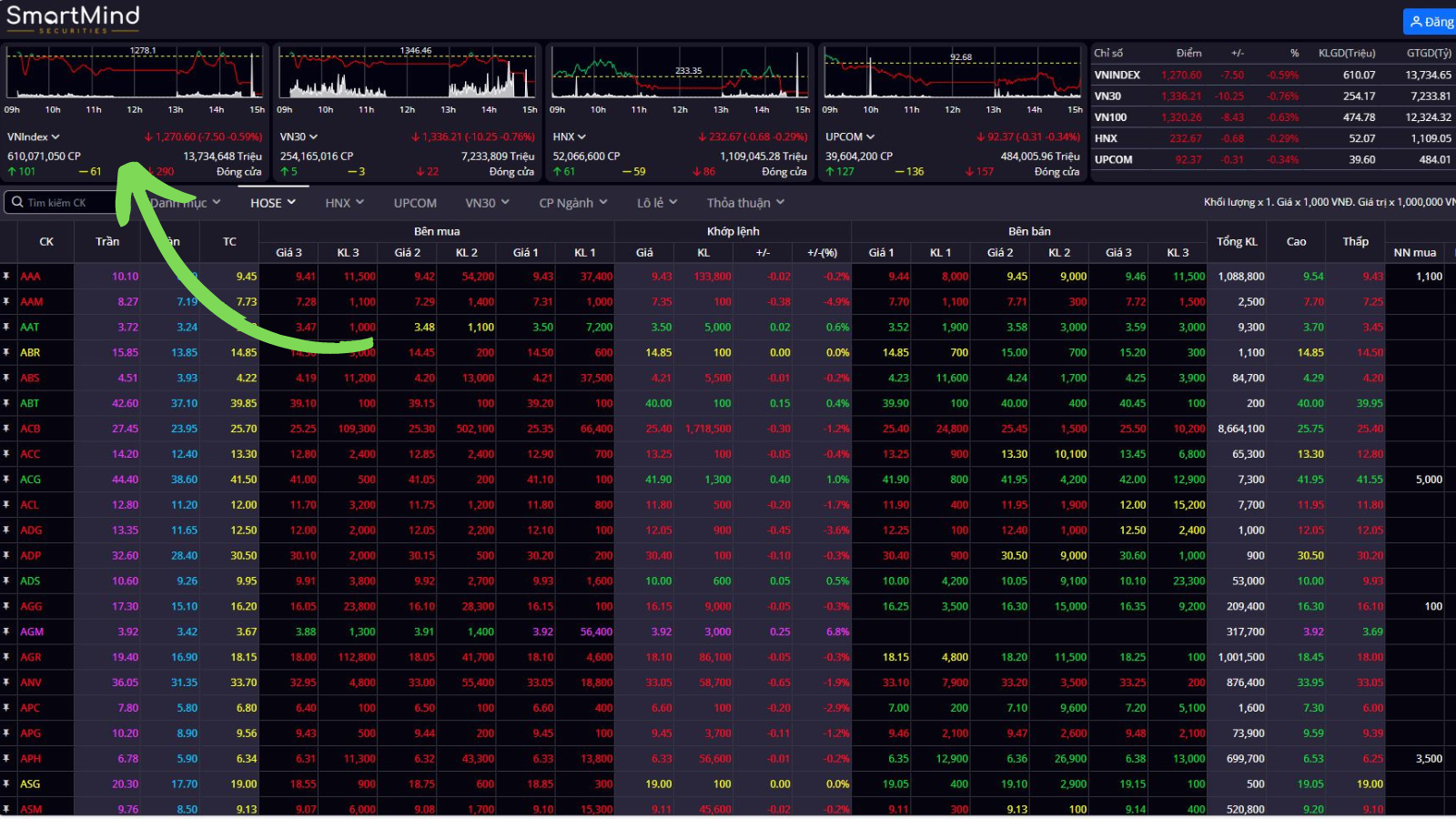Click the SmartMind Securities logo
Image resolution: width=1456 pixels, height=819 pixels.
point(73,18)
